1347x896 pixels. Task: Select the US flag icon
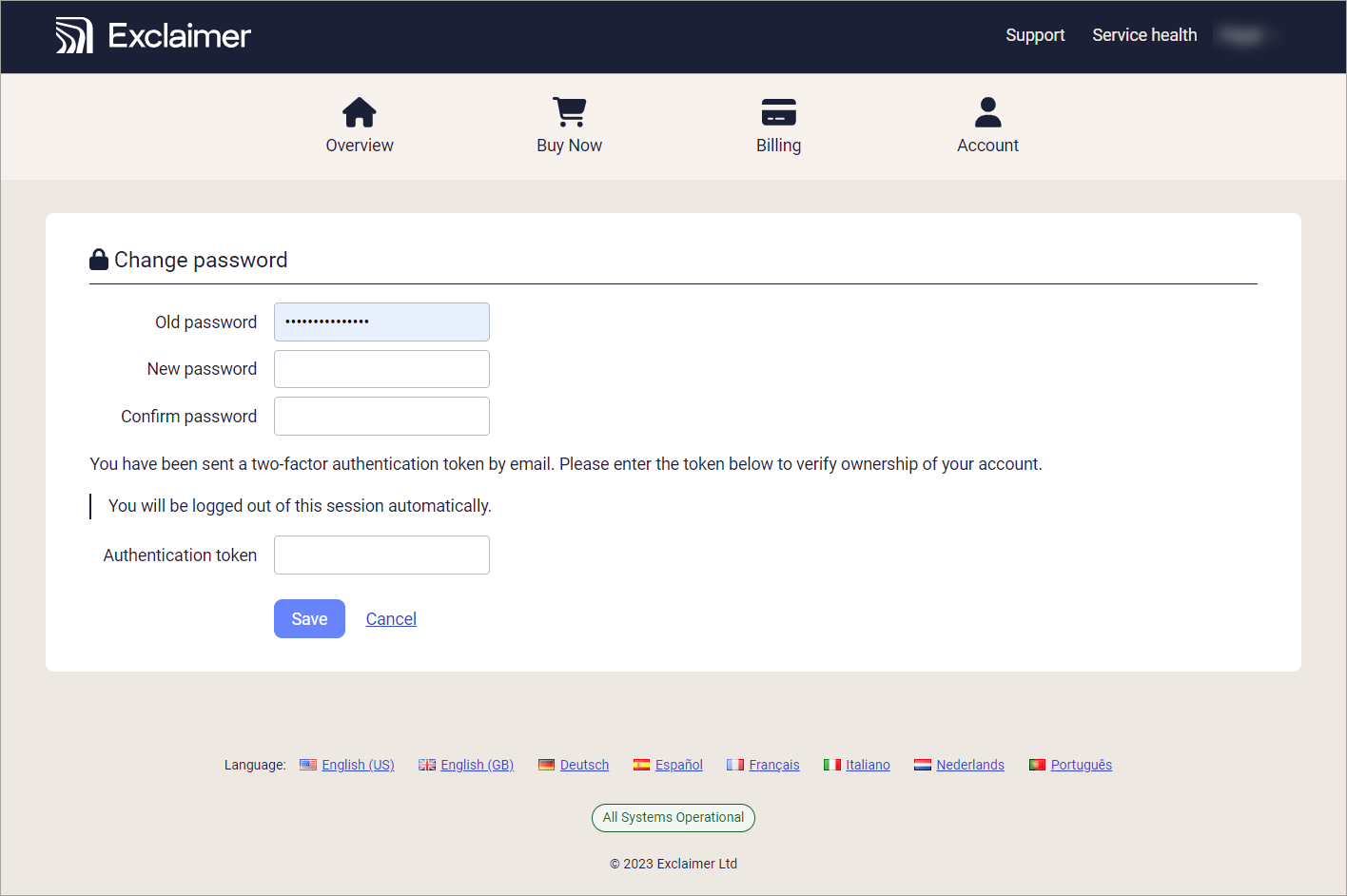point(308,765)
